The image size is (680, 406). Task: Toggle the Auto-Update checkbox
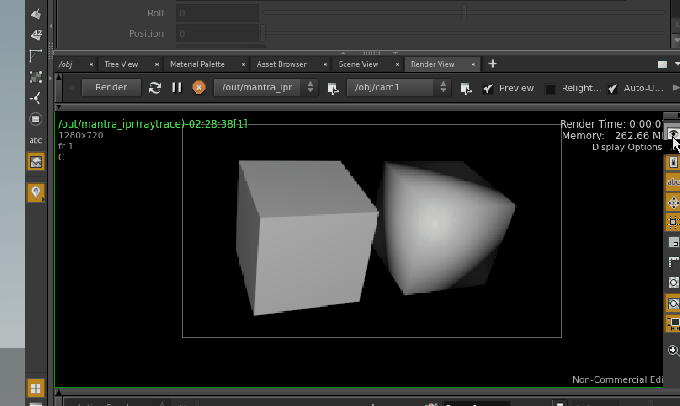[x=612, y=88]
